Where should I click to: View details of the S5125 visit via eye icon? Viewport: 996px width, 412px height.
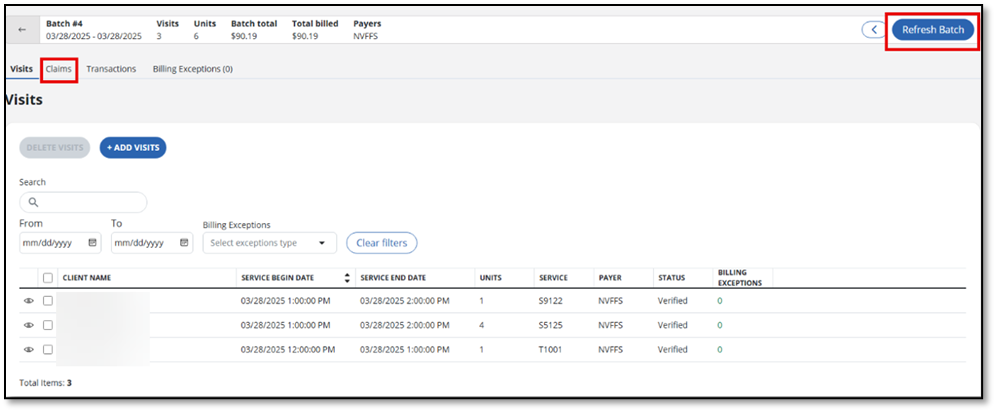point(29,325)
